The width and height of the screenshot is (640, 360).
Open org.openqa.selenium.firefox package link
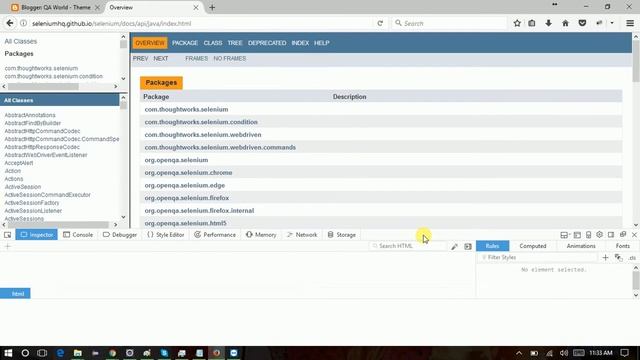(187, 198)
